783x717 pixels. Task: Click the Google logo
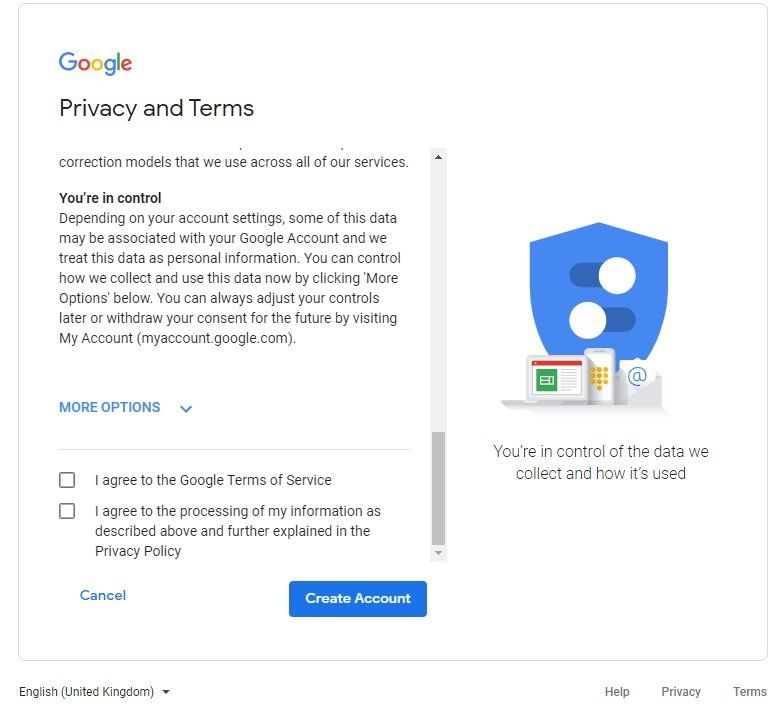tap(95, 63)
